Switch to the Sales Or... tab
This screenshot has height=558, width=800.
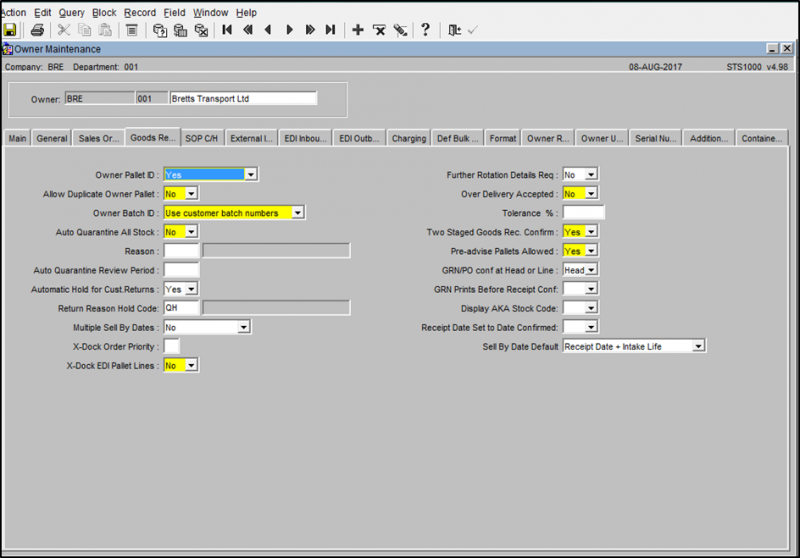[98, 138]
